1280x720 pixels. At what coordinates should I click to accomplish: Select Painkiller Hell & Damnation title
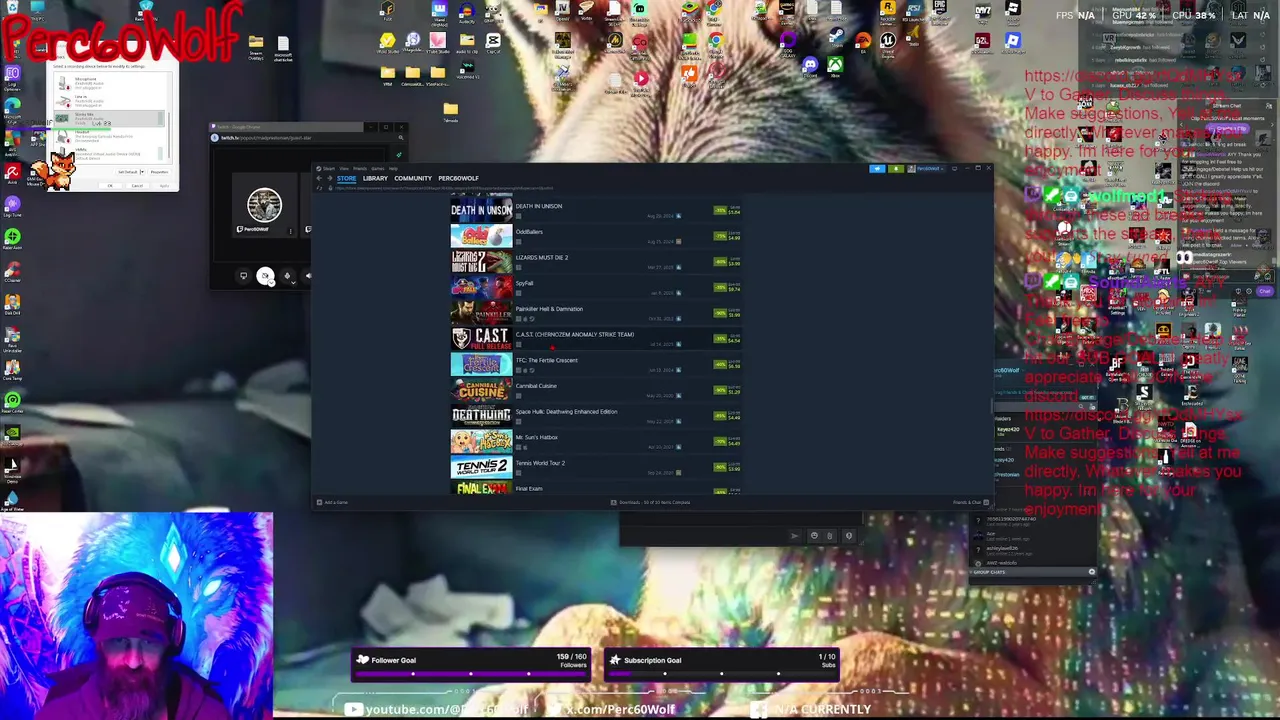(x=549, y=309)
